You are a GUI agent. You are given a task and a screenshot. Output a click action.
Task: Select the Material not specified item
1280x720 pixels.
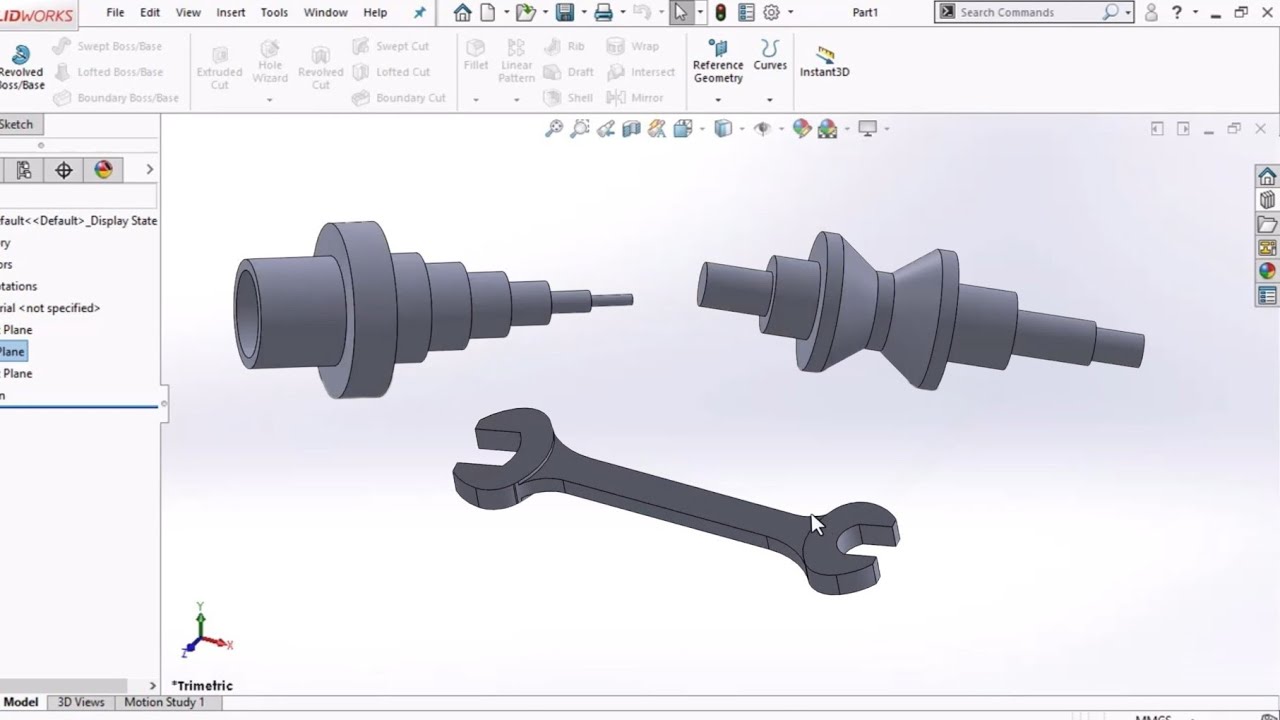pyautogui.click(x=50, y=308)
